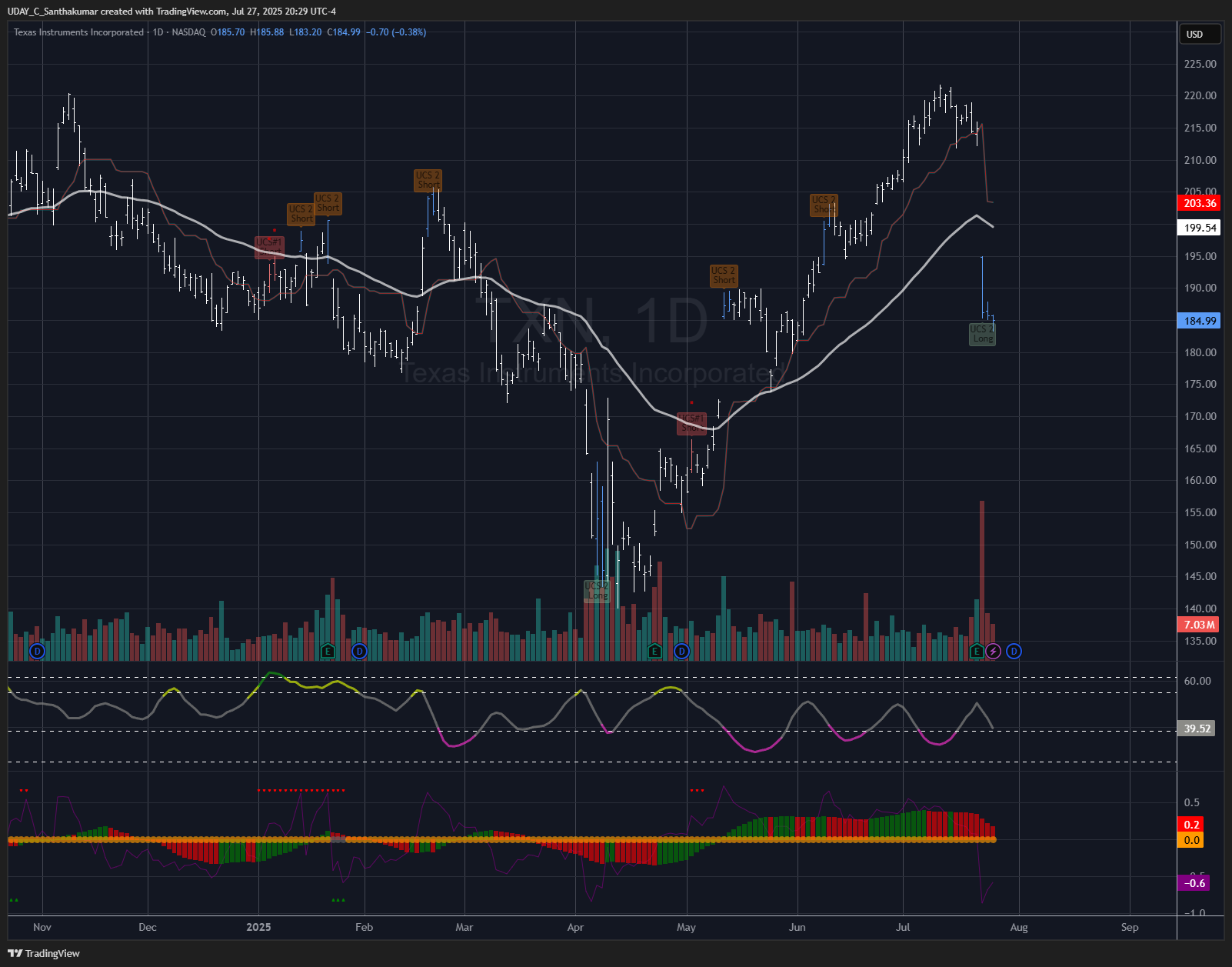The image size is (1232, 967).
Task: Click the Dec label on time axis
Action: 148,927
